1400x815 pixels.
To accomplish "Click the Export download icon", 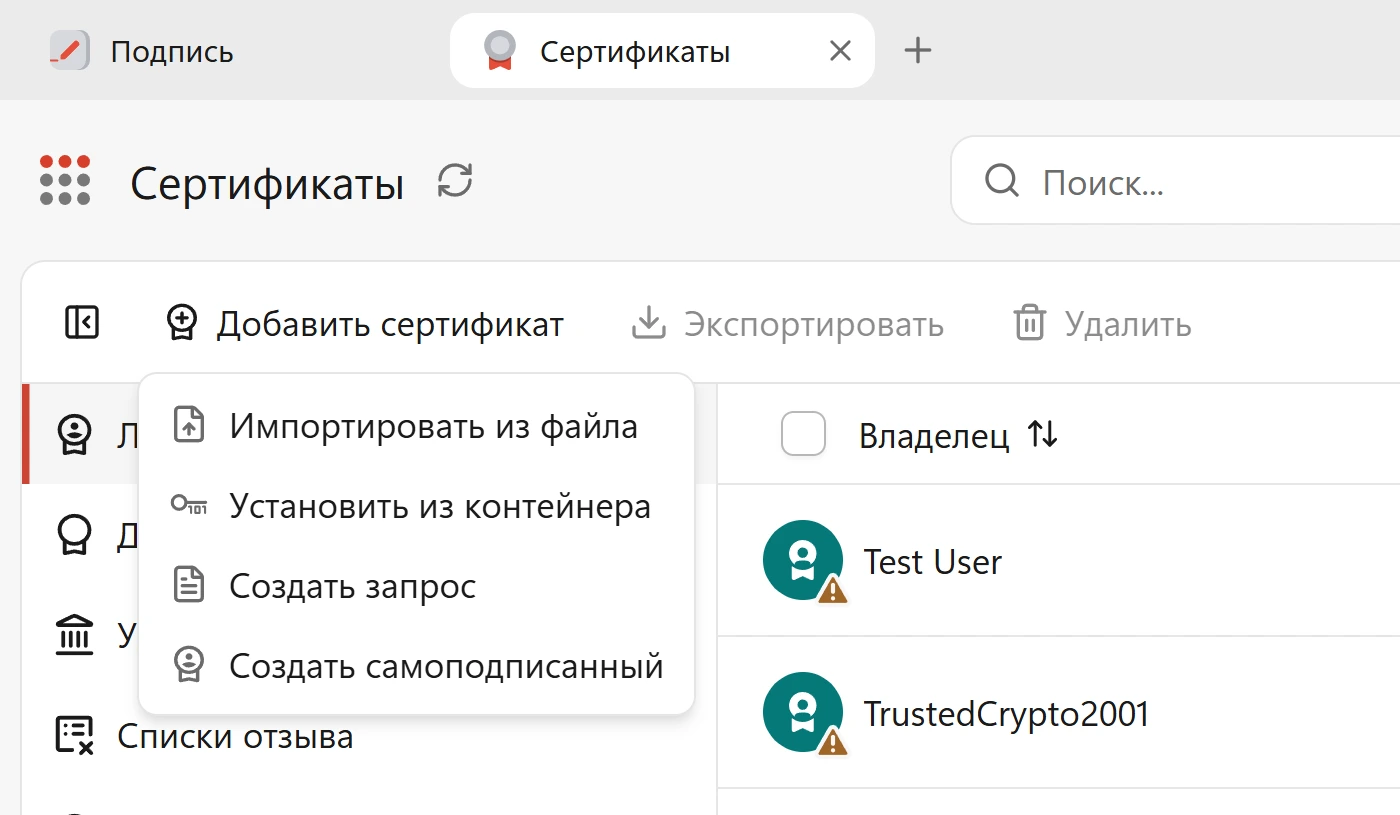I will point(649,323).
